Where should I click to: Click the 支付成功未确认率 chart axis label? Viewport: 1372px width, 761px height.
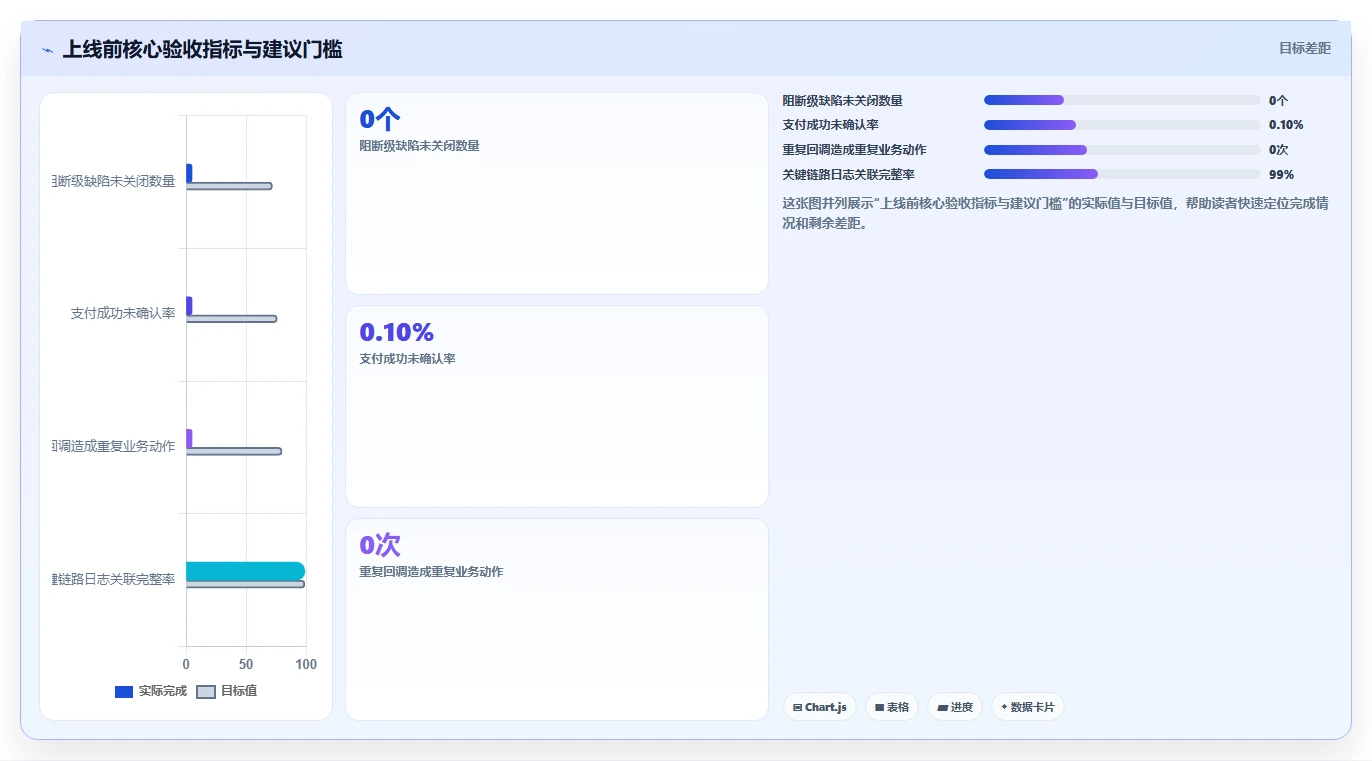click(123, 313)
